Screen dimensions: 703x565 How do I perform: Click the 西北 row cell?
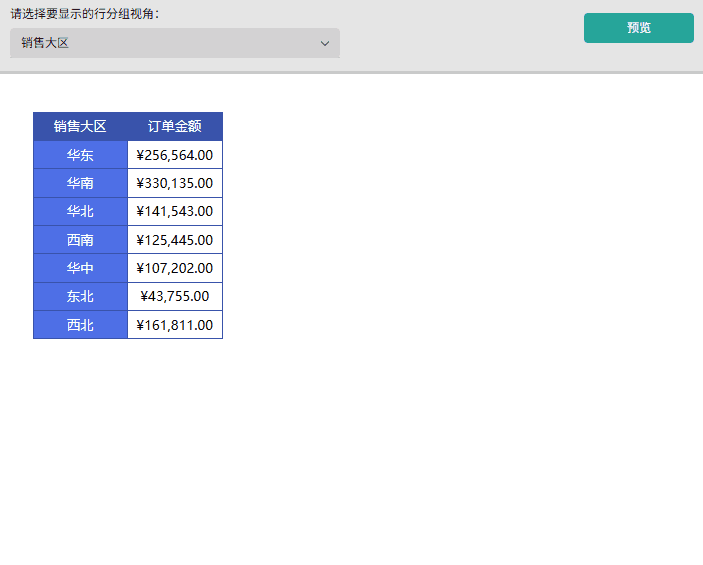[80, 325]
